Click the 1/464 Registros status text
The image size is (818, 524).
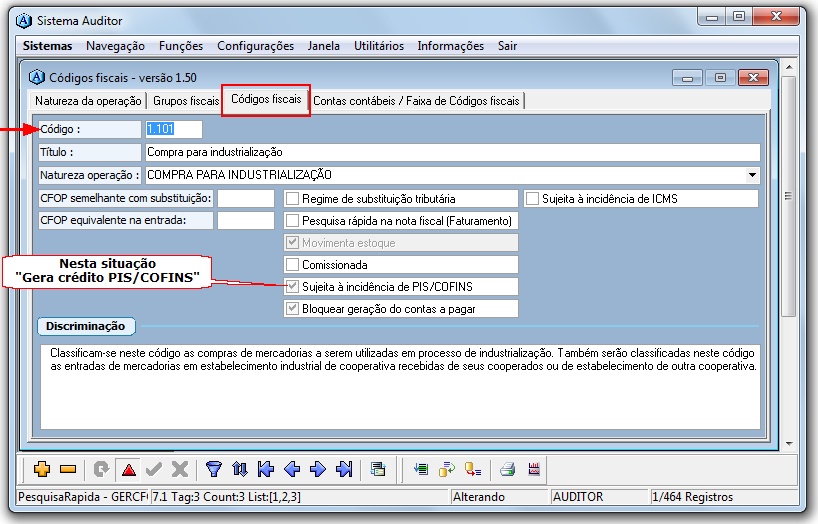pos(693,497)
